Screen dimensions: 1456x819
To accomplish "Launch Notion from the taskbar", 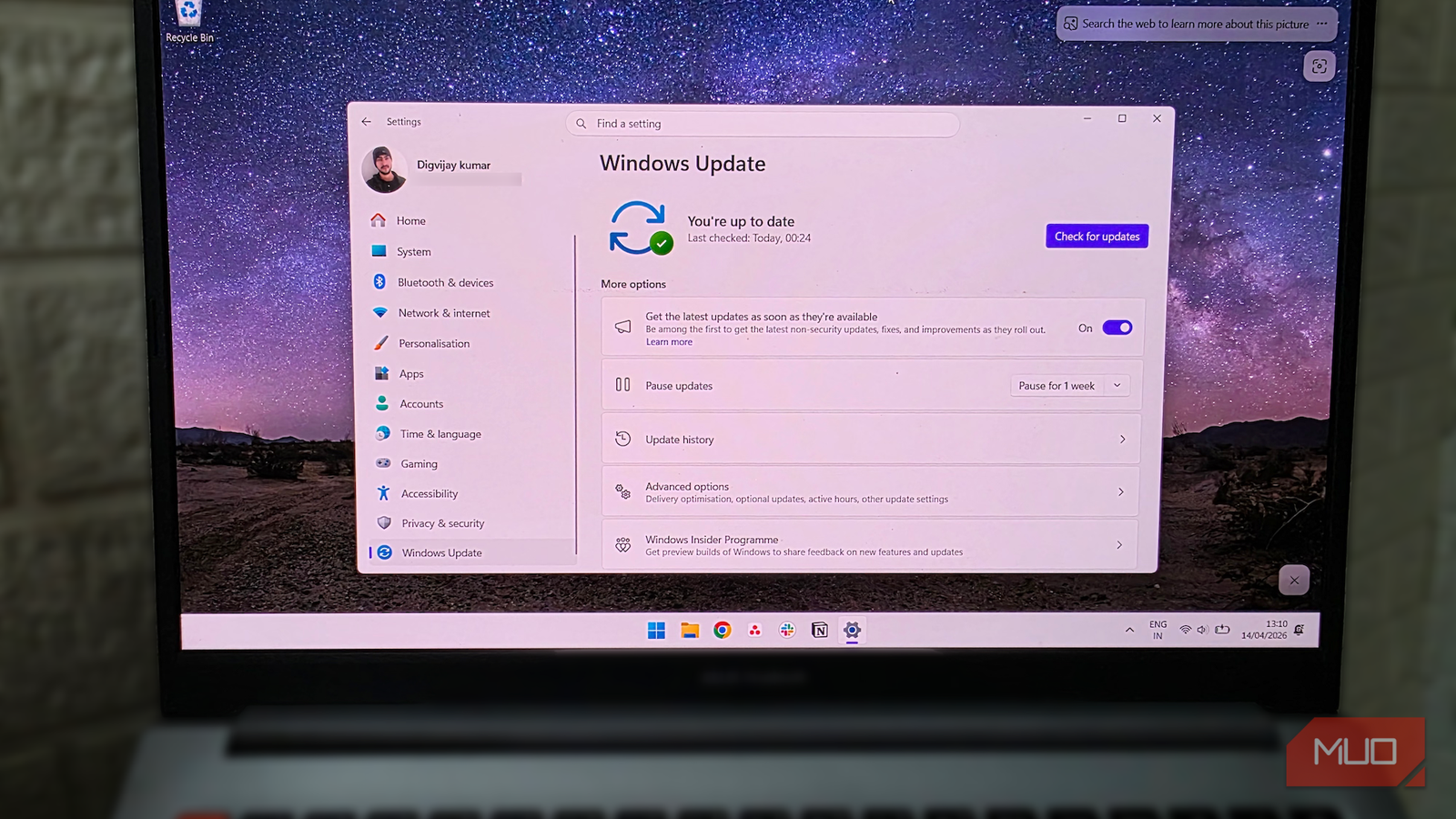I will [x=820, y=630].
